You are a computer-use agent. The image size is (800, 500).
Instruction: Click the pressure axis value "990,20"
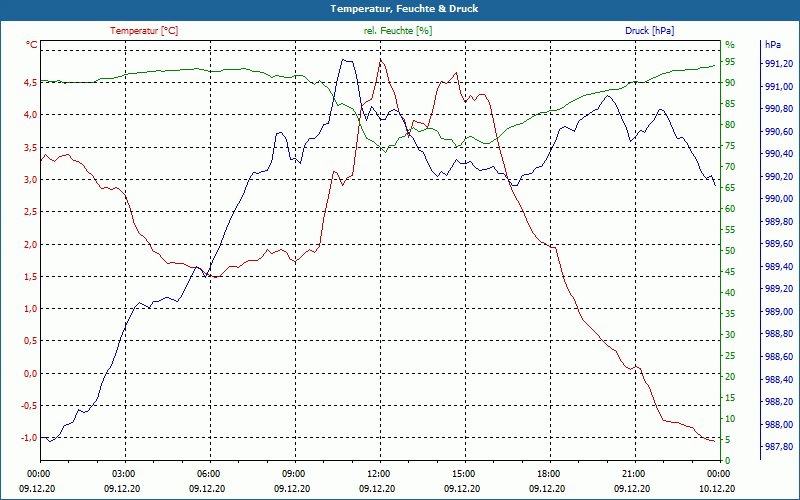(x=780, y=177)
